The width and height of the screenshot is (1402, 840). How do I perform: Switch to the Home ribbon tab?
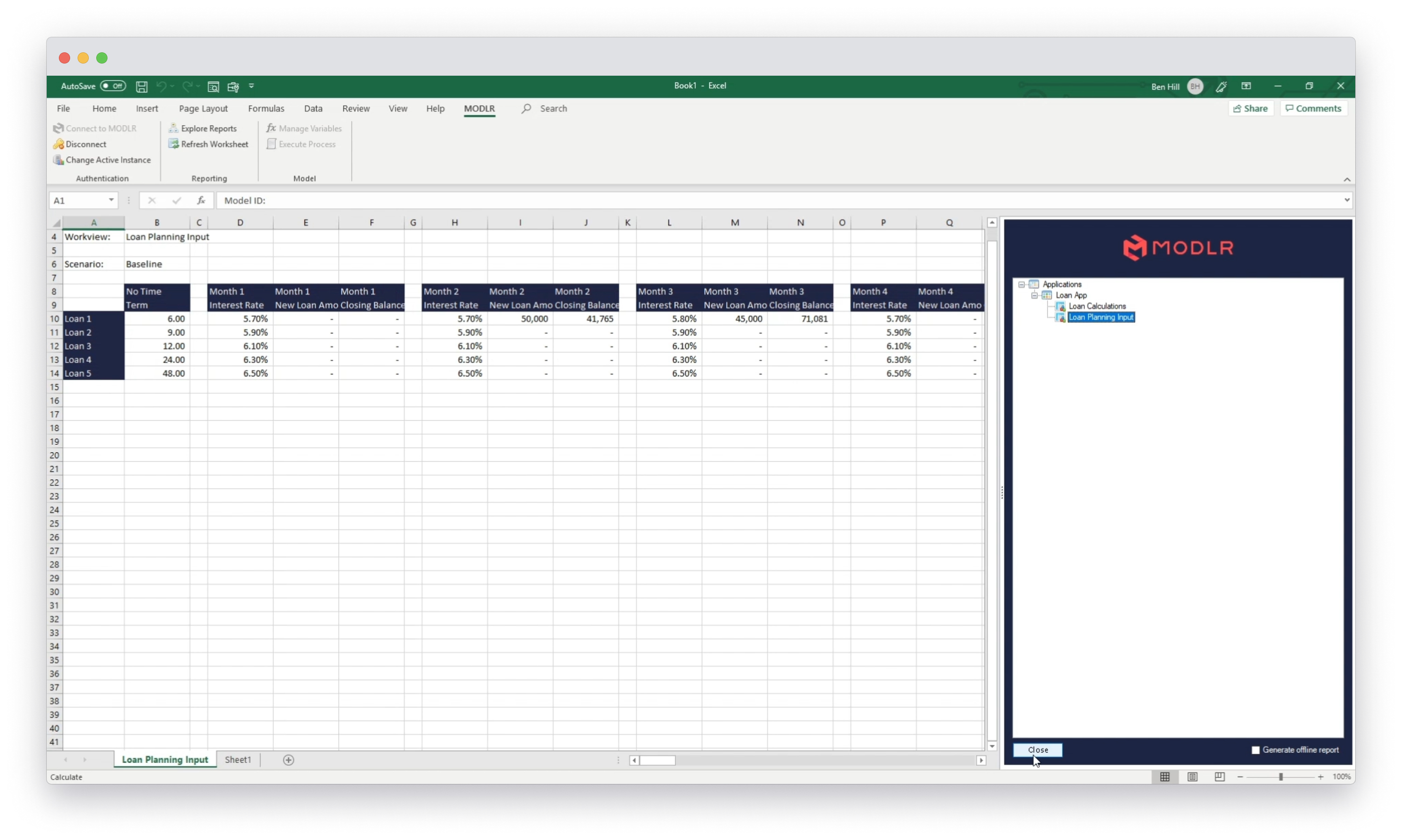[104, 109]
